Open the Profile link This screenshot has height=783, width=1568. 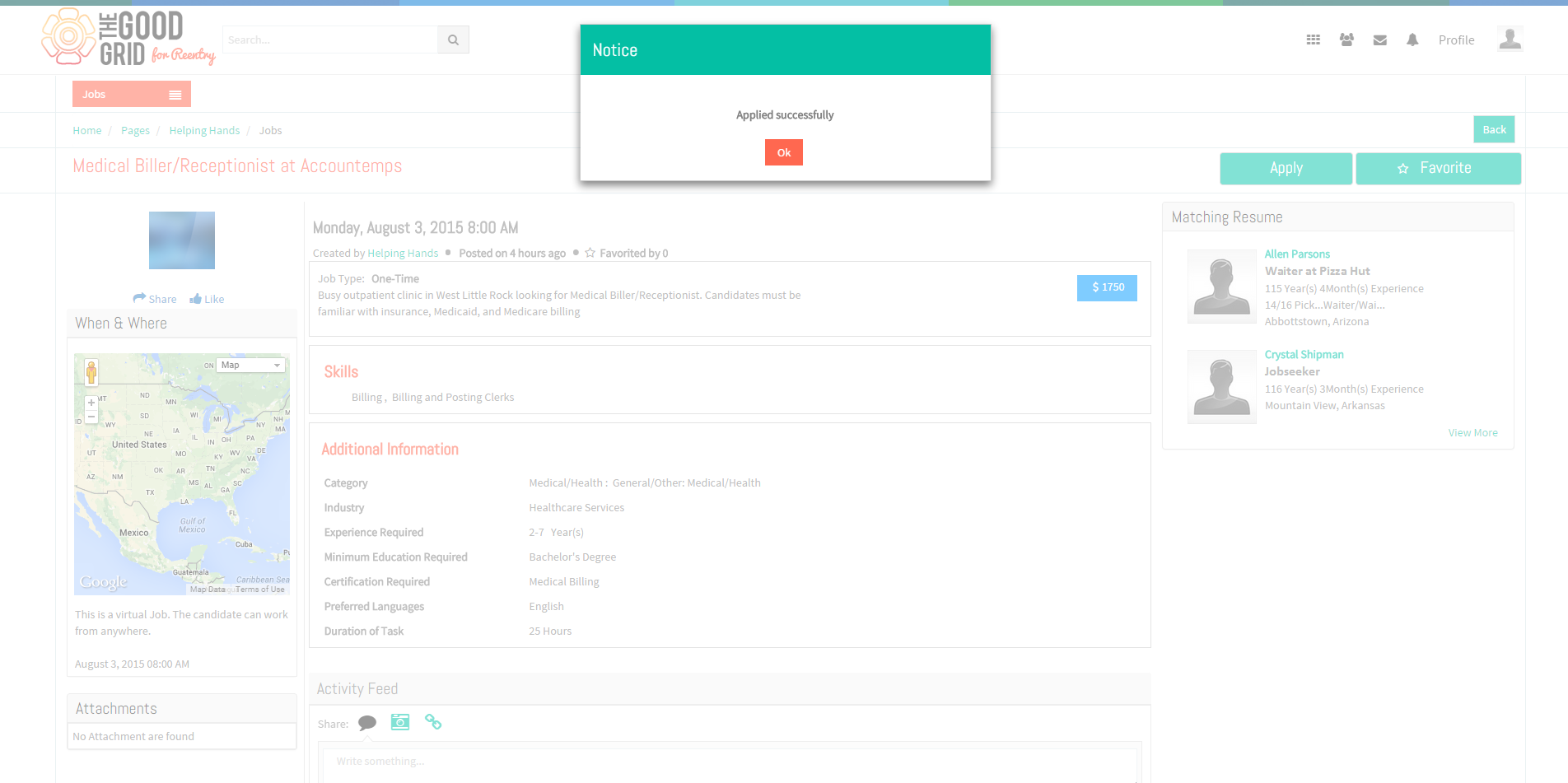point(1456,40)
